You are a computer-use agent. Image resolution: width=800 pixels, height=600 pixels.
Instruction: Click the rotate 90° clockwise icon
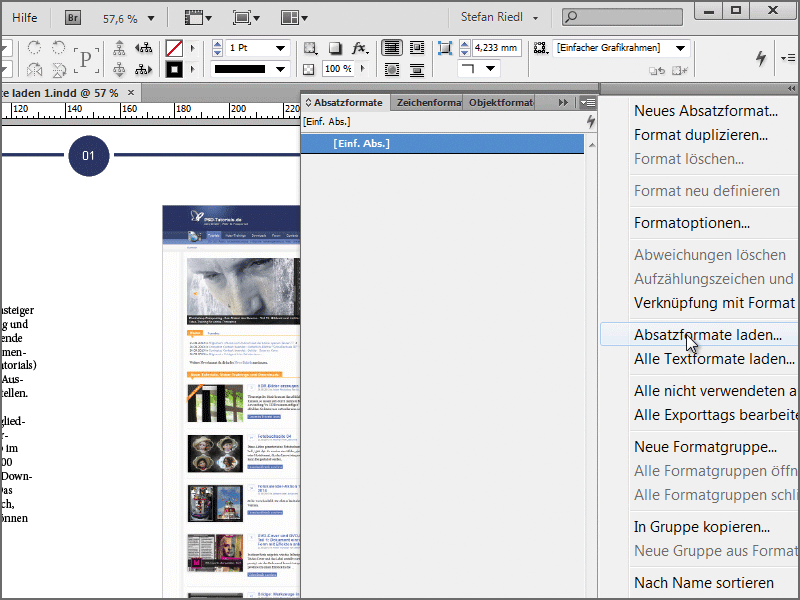tap(34, 48)
